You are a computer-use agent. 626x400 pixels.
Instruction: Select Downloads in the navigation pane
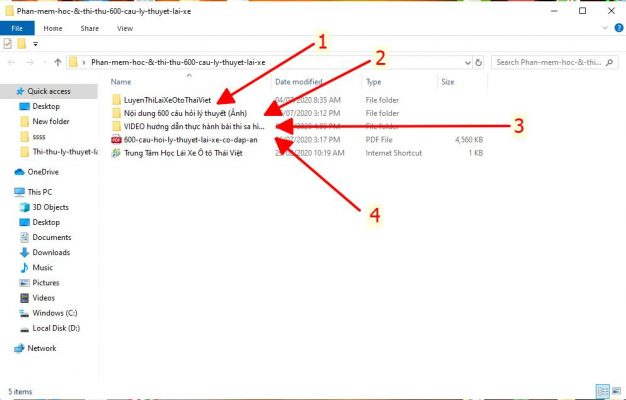(51, 252)
